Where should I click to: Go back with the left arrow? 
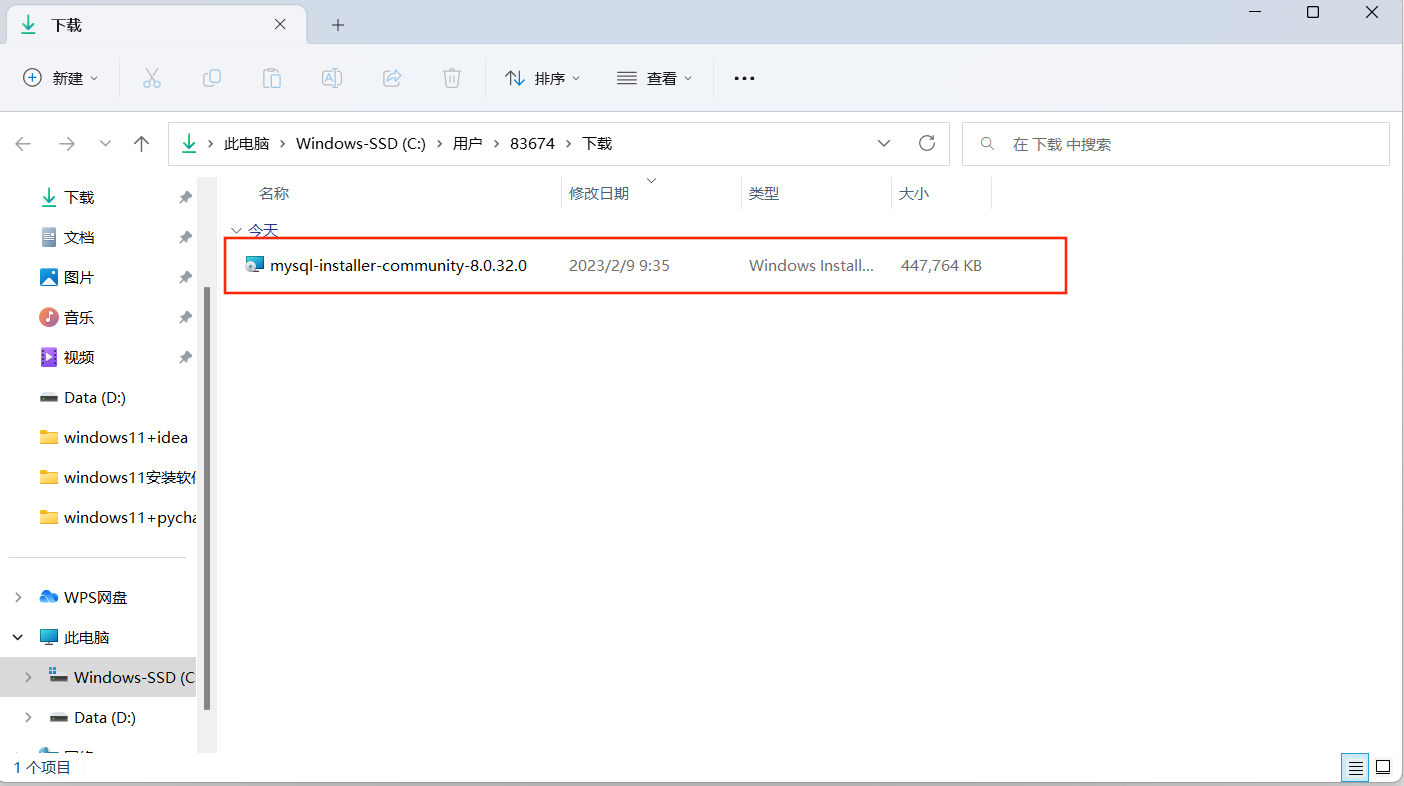click(x=24, y=144)
